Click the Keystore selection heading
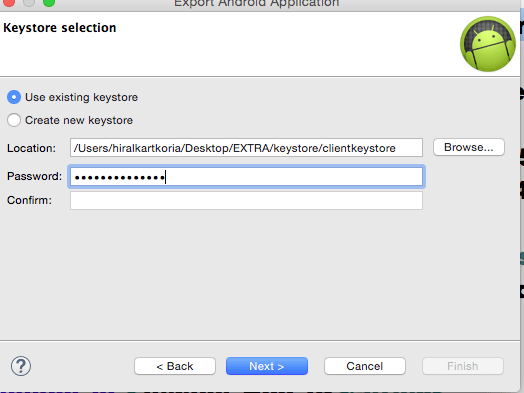Viewport: 524px width, 393px height. (x=60, y=28)
